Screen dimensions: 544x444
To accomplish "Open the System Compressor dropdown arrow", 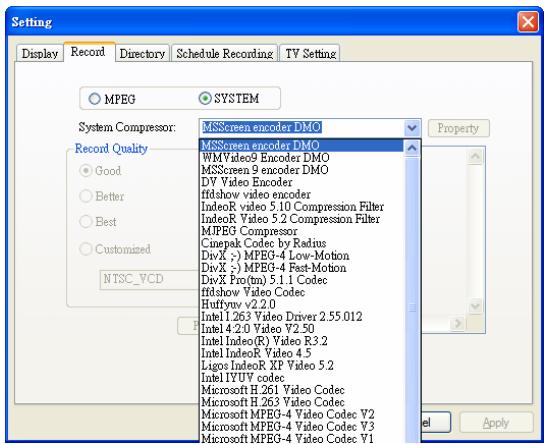I will point(412,128).
